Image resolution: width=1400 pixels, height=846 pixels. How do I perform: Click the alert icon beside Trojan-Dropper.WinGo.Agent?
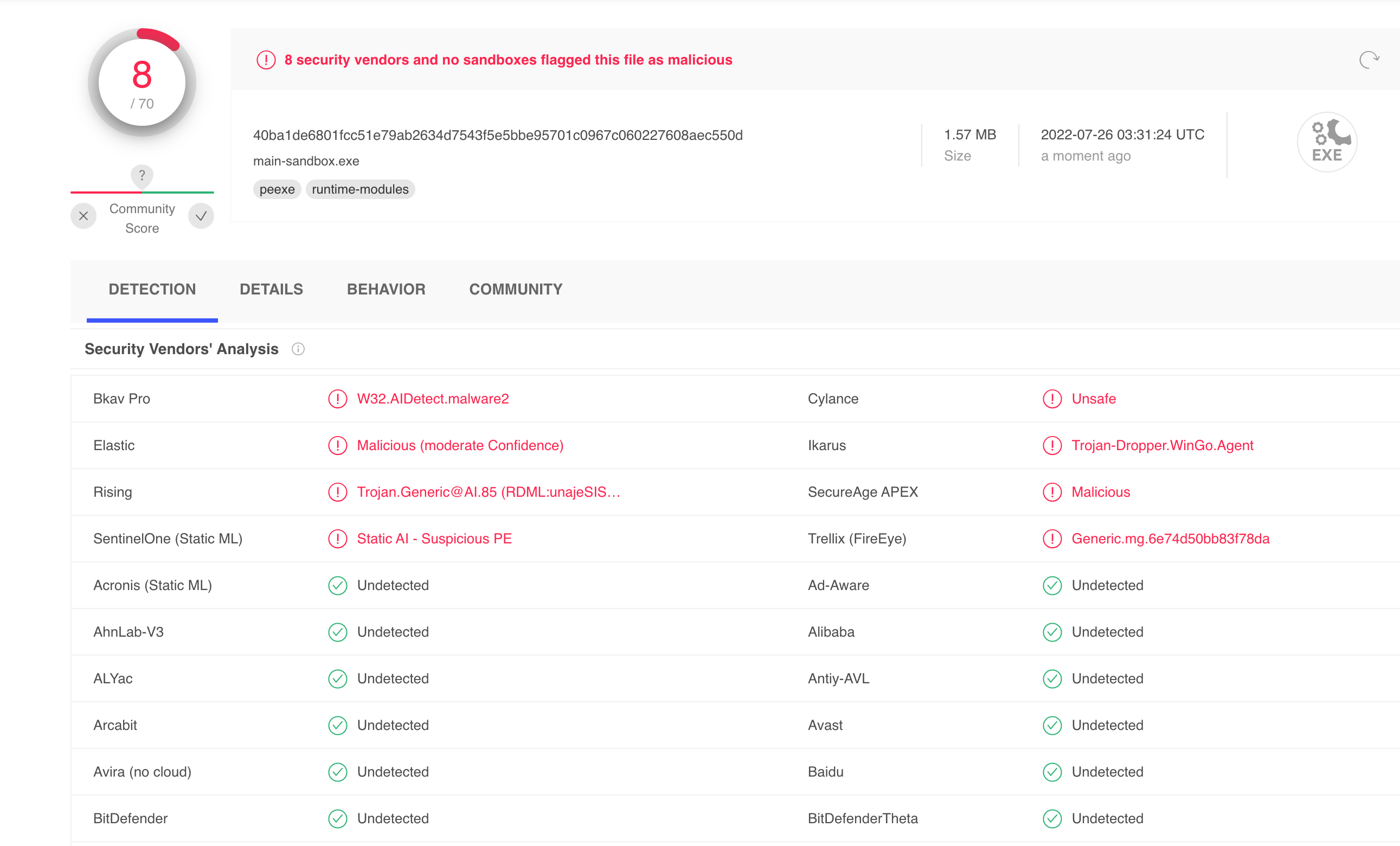point(1052,445)
